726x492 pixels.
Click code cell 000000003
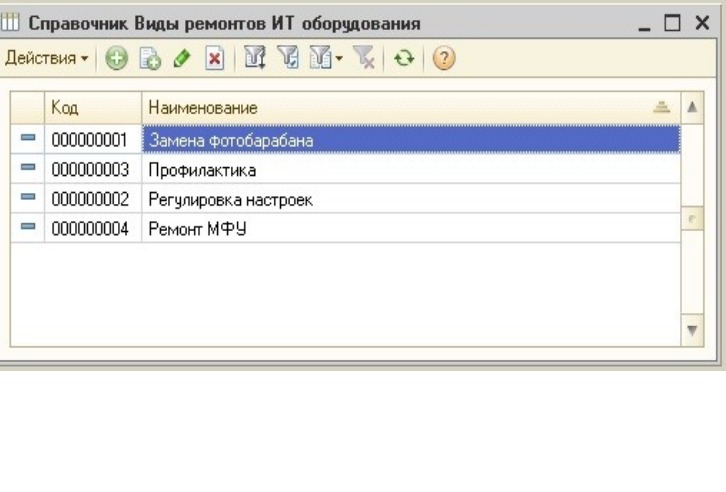(93, 169)
